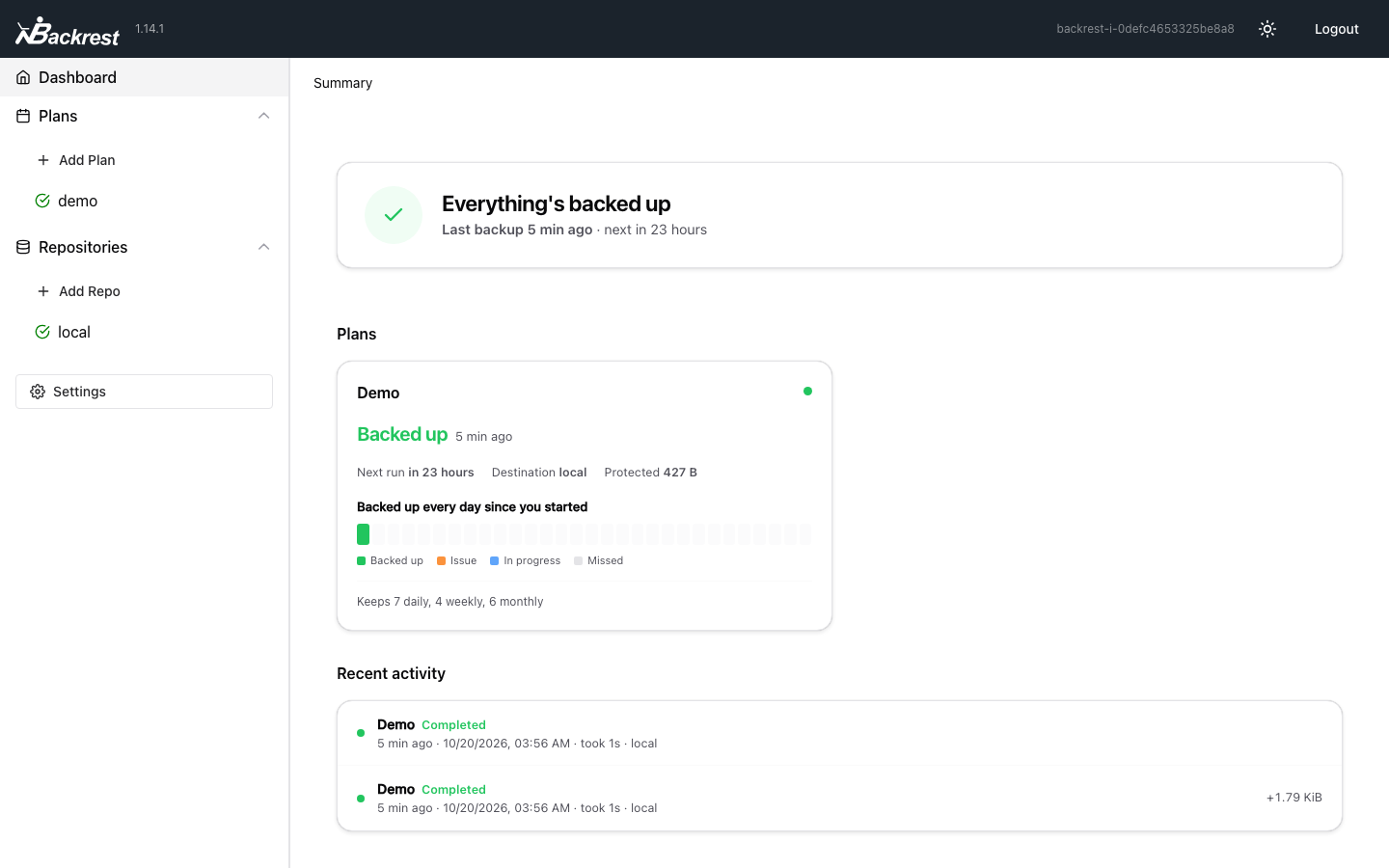Click the green check icon beside local

coord(42,332)
